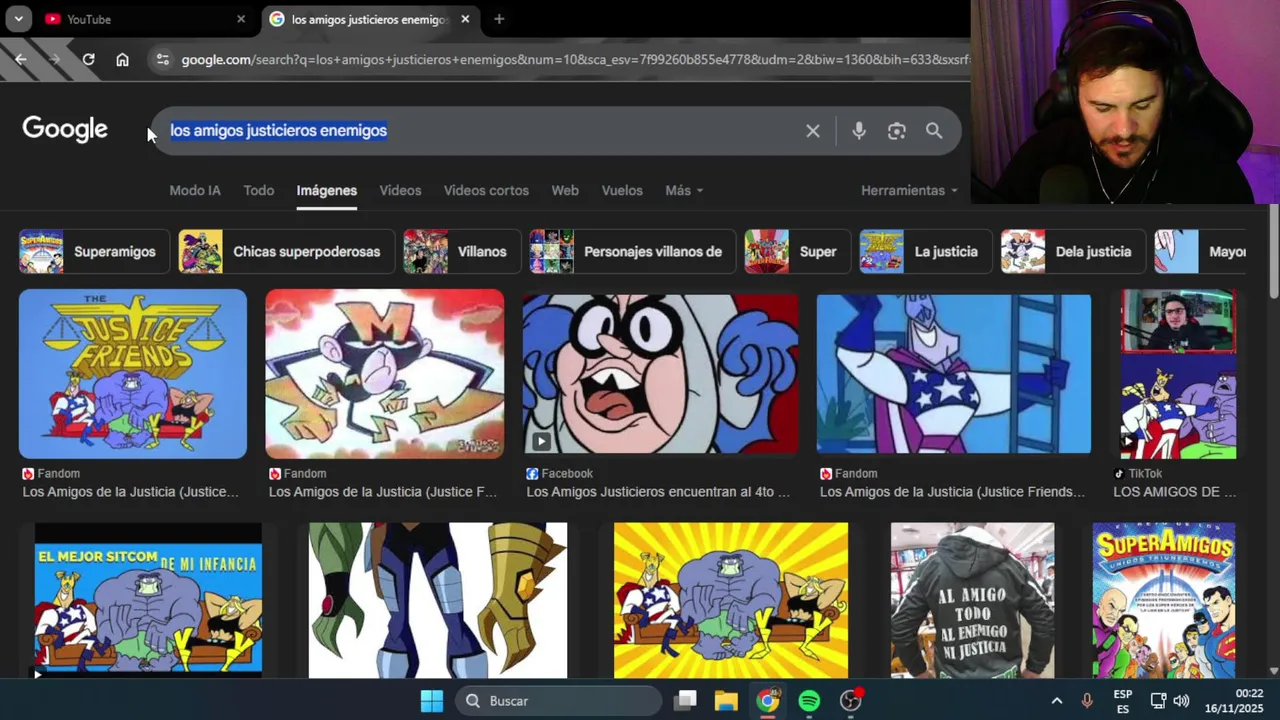The height and width of the screenshot is (720, 1280).
Task: View site information icon in address bar
Action: point(163,60)
